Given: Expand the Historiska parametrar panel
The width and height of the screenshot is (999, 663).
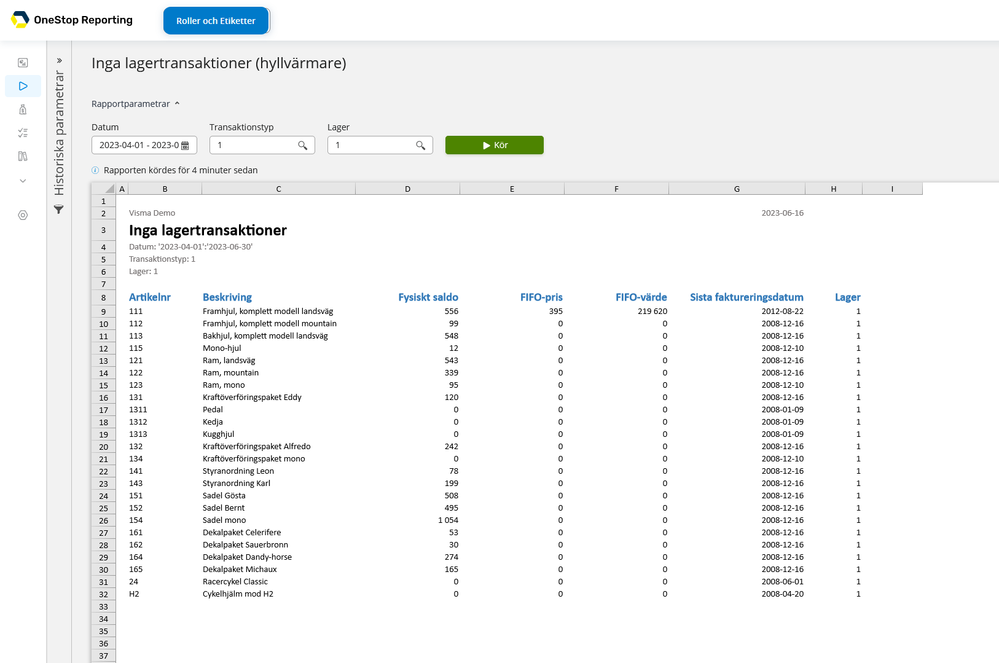Looking at the screenshot, I should pyautogui.click(x=58, y=60).
